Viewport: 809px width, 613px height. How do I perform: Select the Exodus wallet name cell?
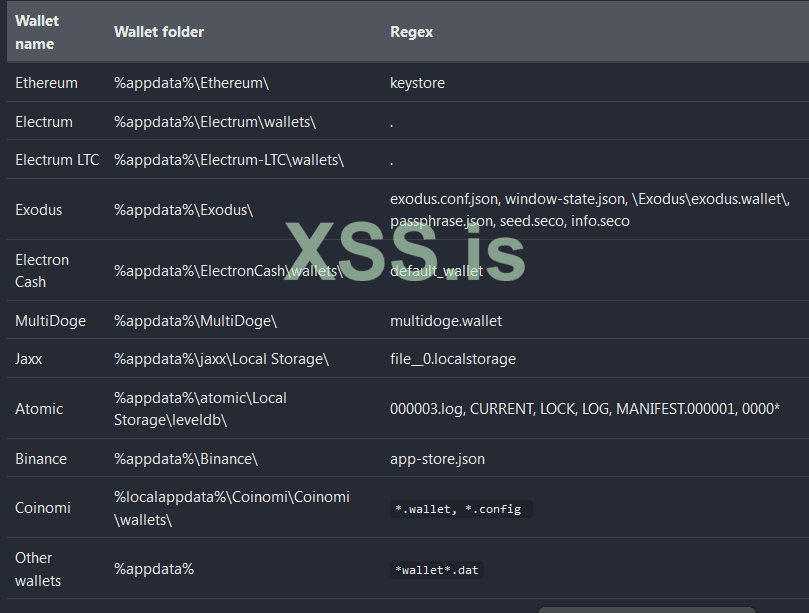click(x=39, y=210)
